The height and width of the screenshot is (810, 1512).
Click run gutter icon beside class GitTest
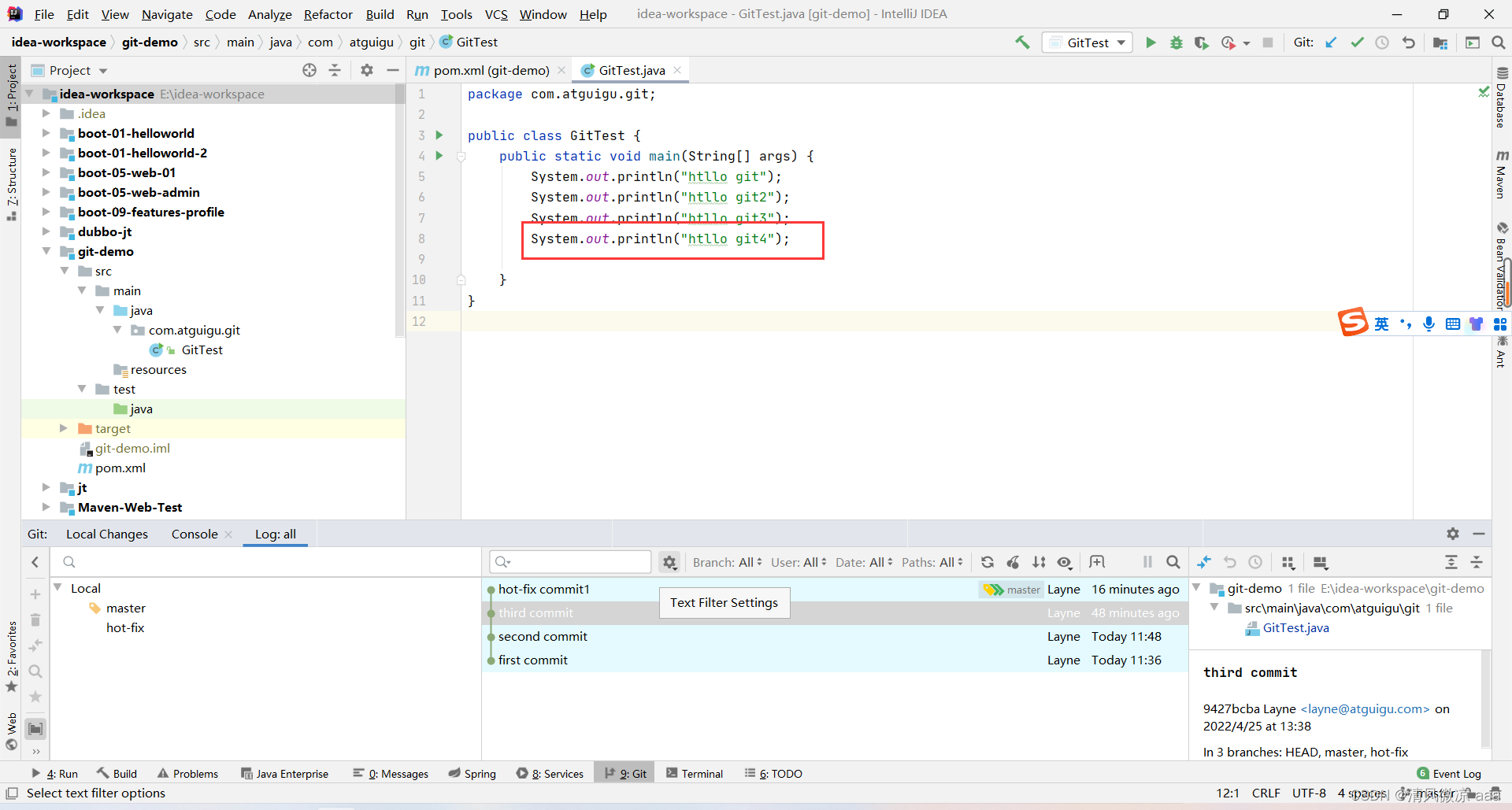pos(439,135)
